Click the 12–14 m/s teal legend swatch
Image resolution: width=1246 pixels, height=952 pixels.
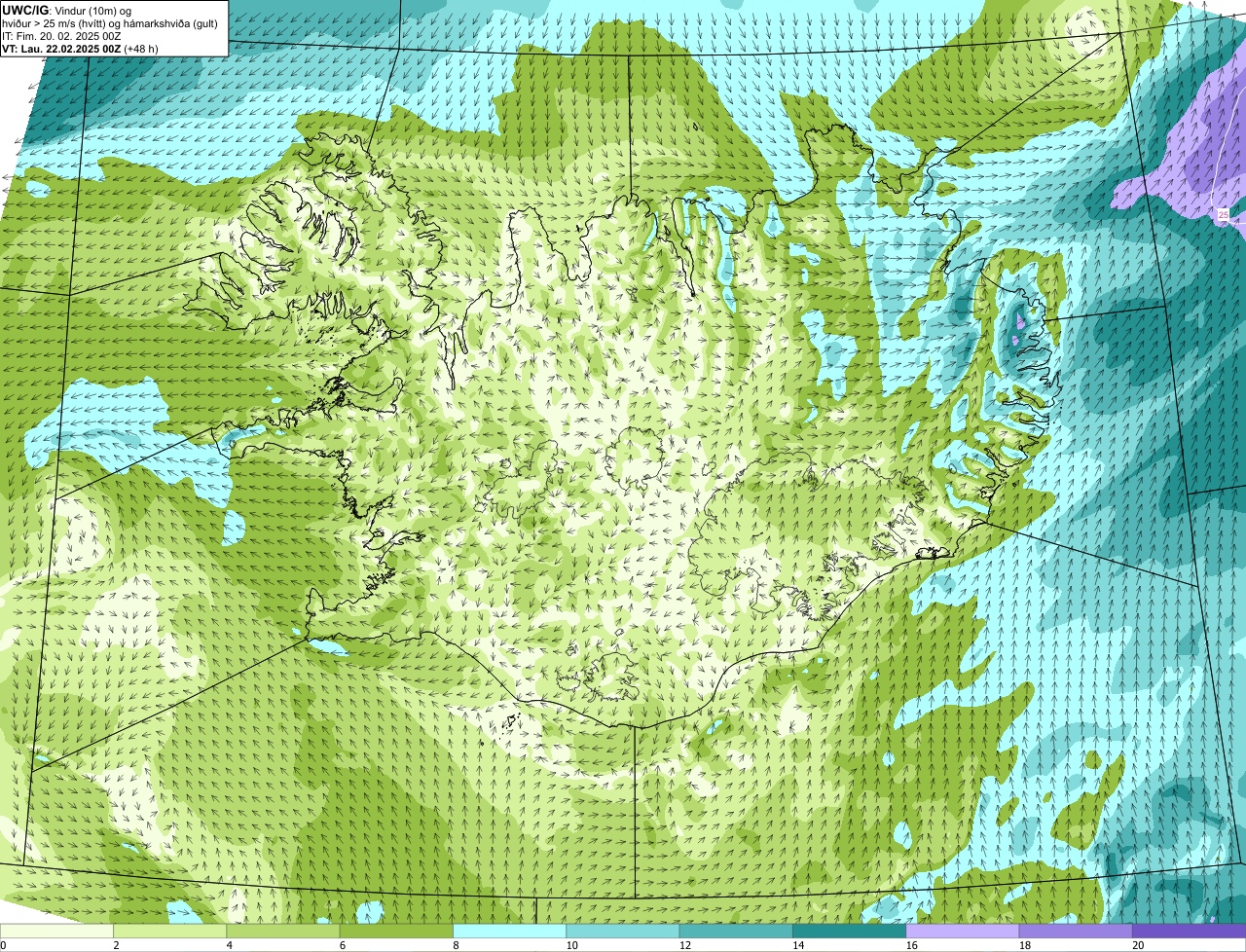click(736, 931)
